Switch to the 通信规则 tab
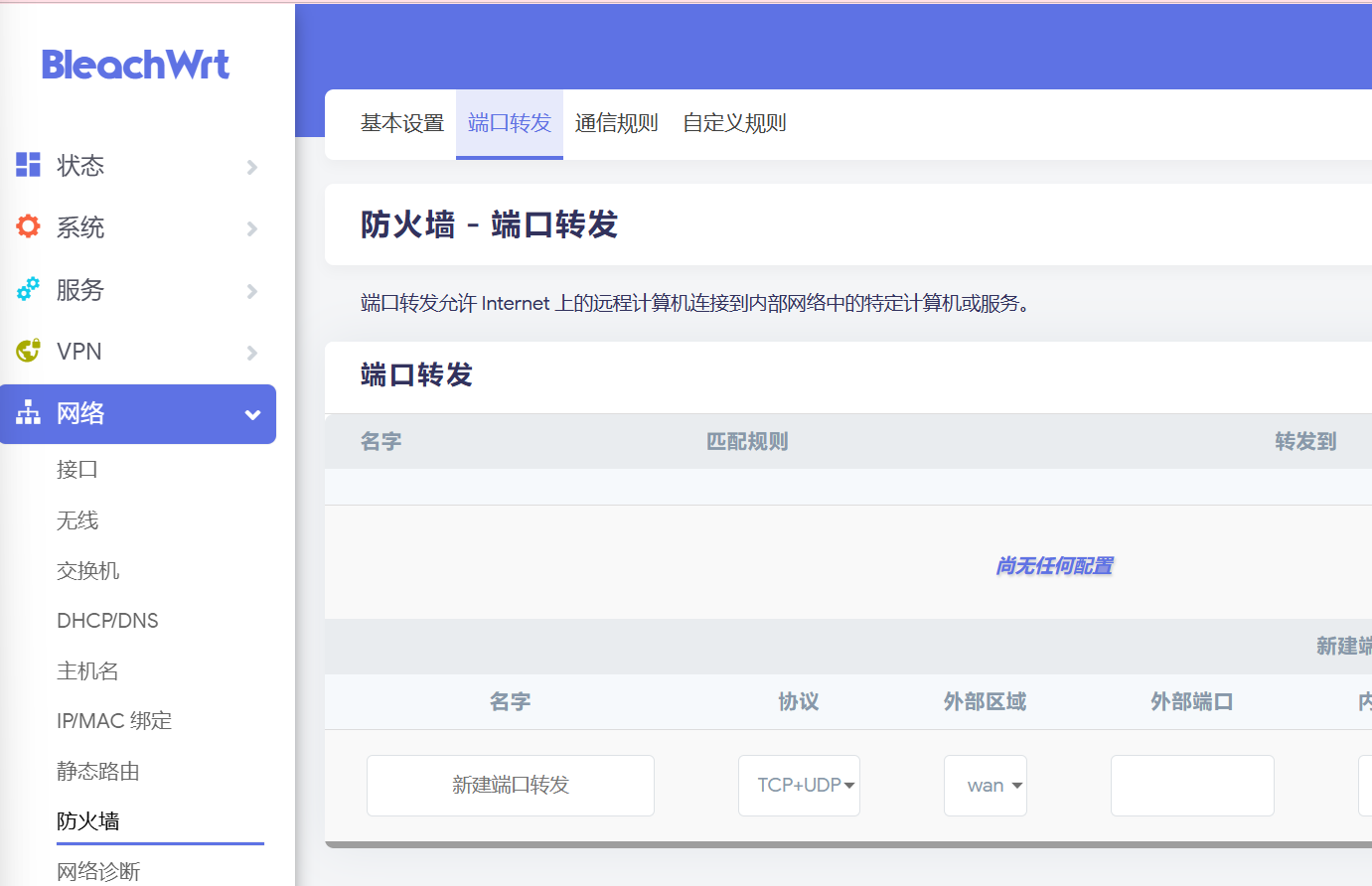The width and height of the screenshot is (1372, 886). 616,123
